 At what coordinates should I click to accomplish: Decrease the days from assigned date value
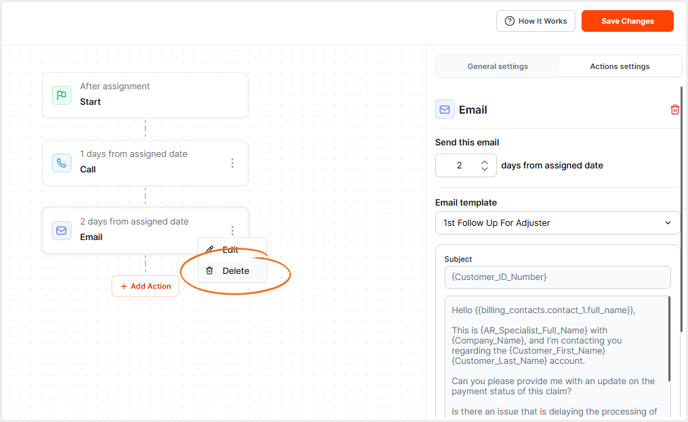[x=485, y=169]
